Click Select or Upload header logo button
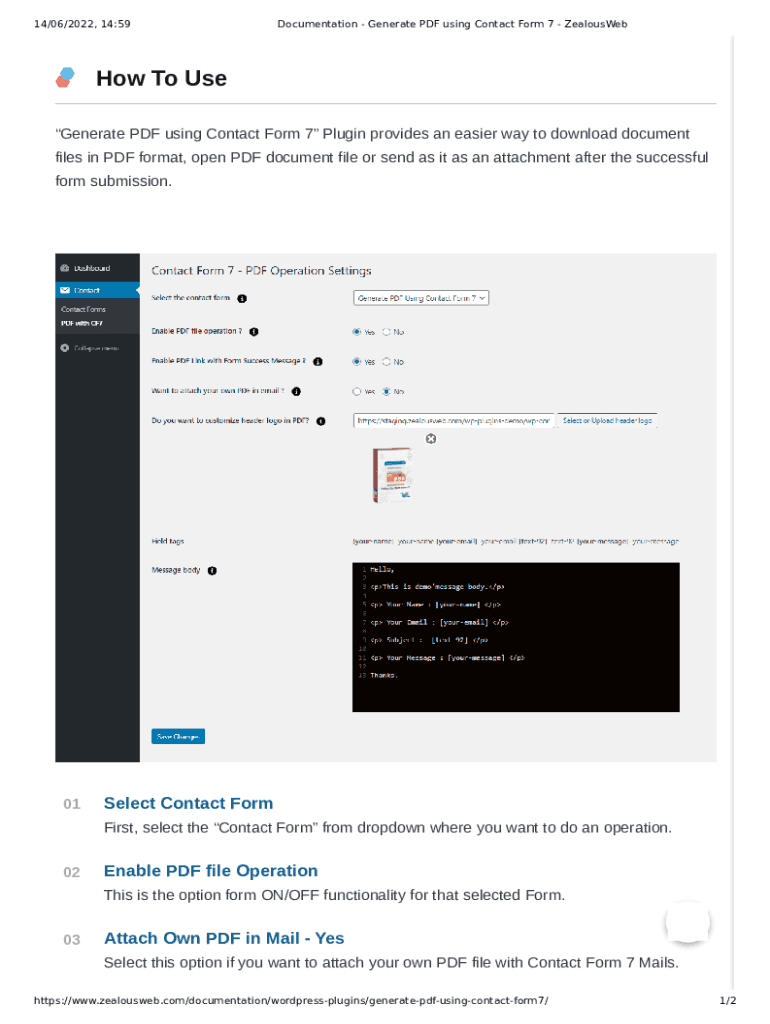 [607, 421]
